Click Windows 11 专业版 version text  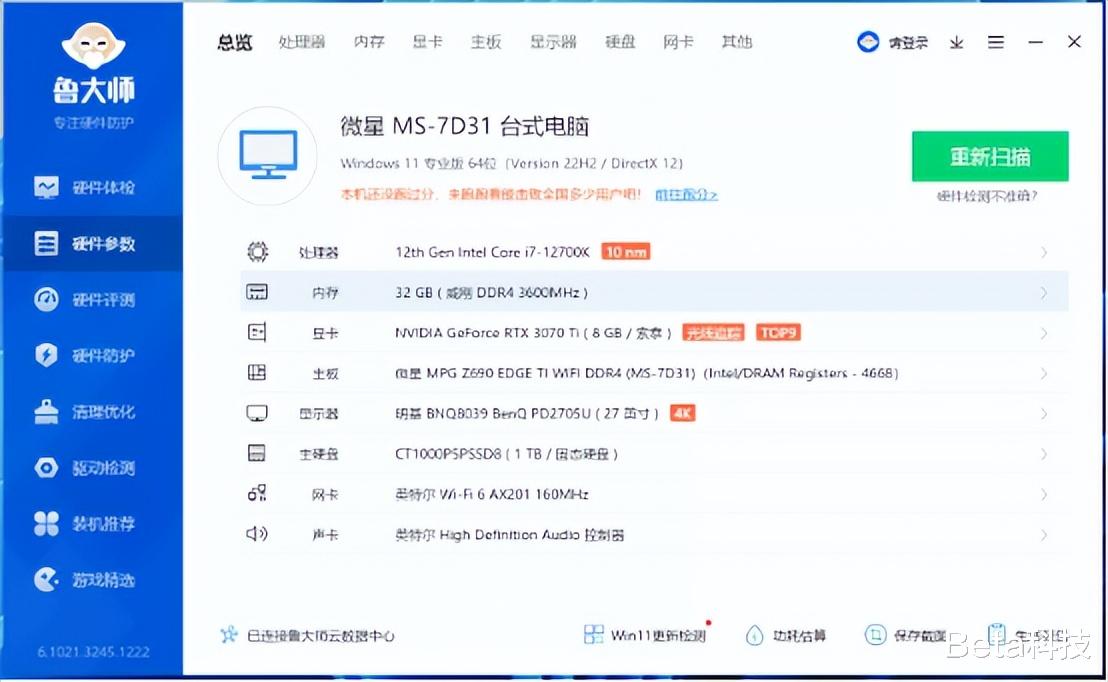[512, 163]
